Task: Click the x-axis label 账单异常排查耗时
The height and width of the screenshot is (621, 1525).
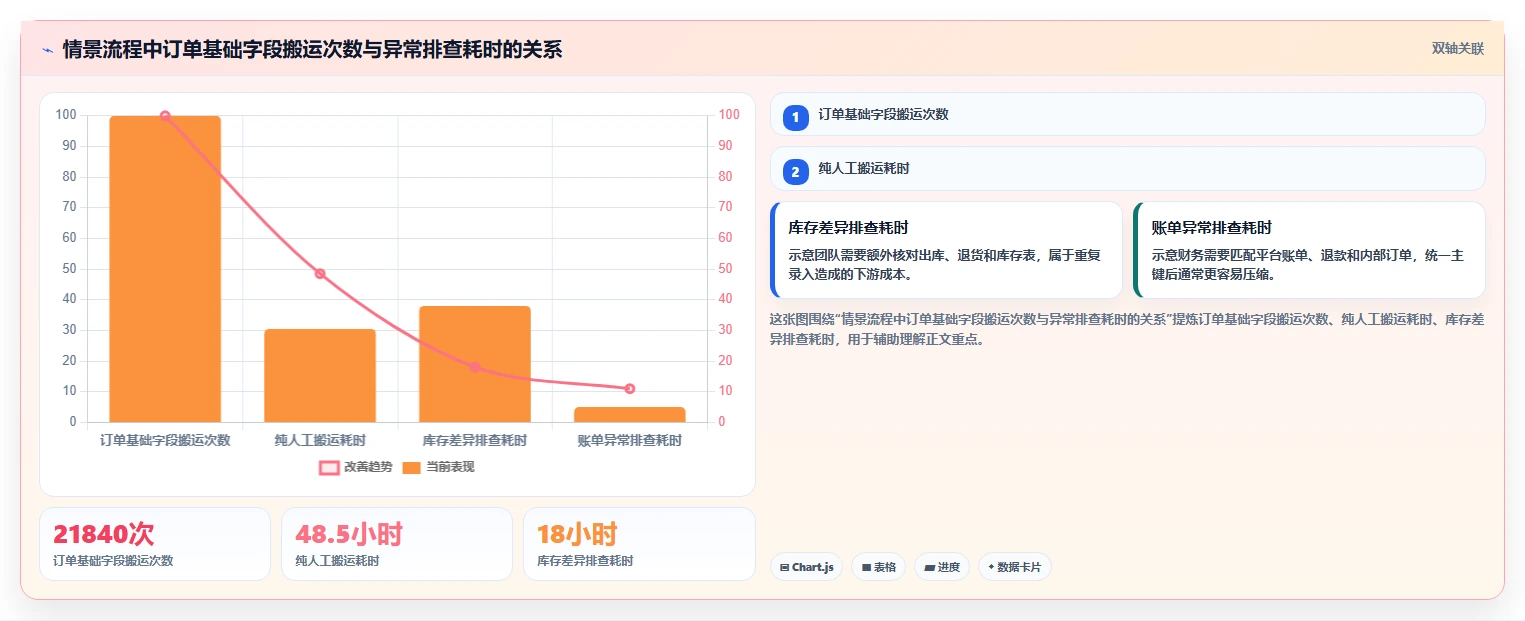Action: [630, 440]
